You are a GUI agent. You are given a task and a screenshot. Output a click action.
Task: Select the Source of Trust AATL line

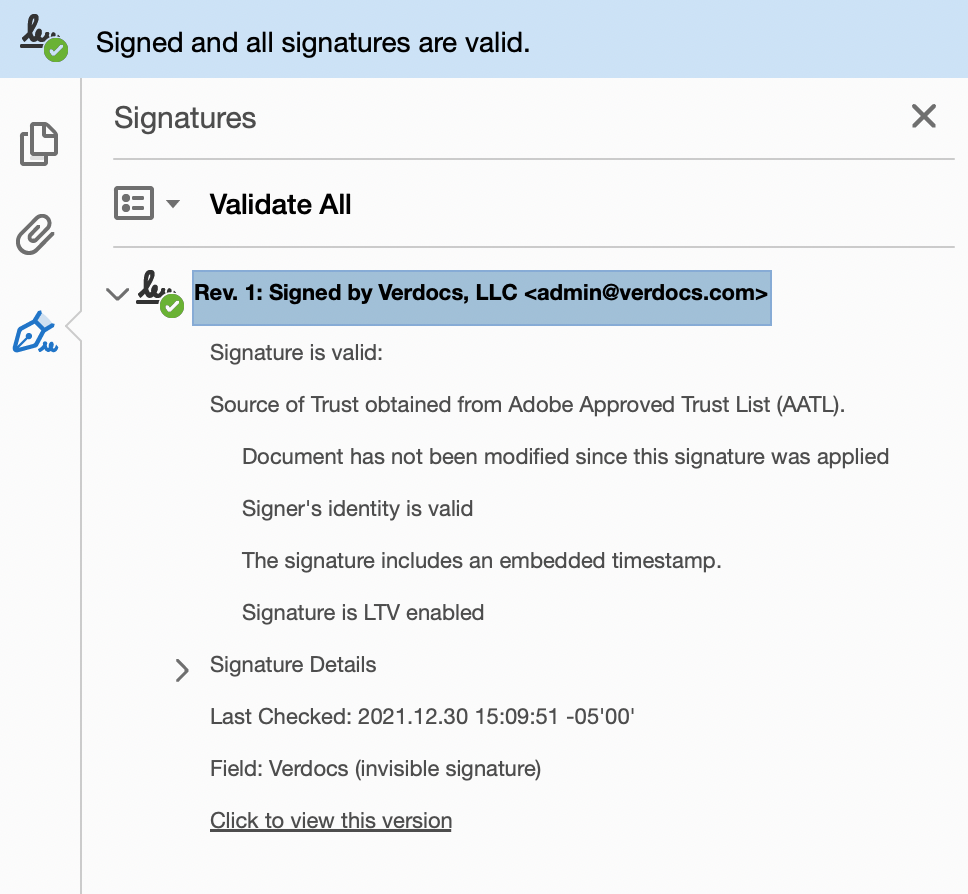(528, 405)
